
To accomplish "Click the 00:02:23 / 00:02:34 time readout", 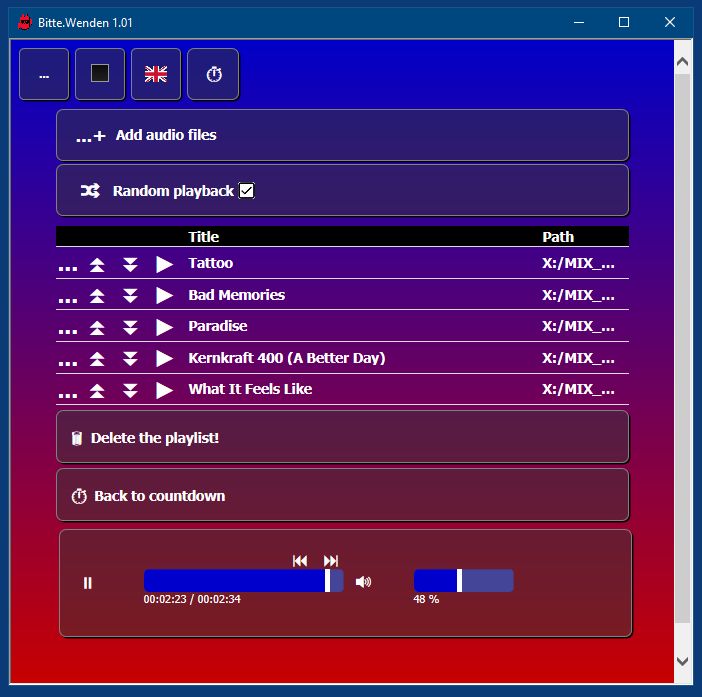I will click(x=192, y=599).
